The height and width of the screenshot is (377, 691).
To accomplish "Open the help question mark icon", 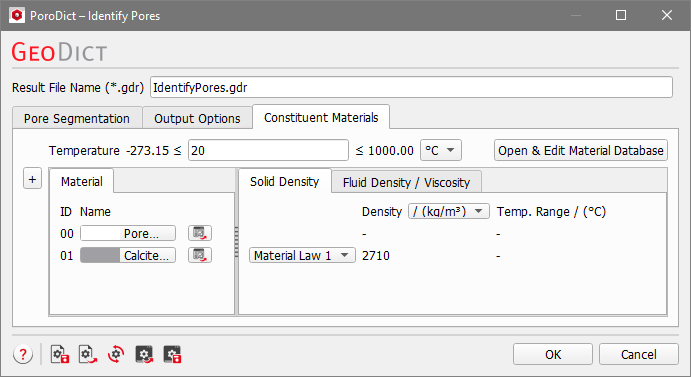I will pos(23,354).
